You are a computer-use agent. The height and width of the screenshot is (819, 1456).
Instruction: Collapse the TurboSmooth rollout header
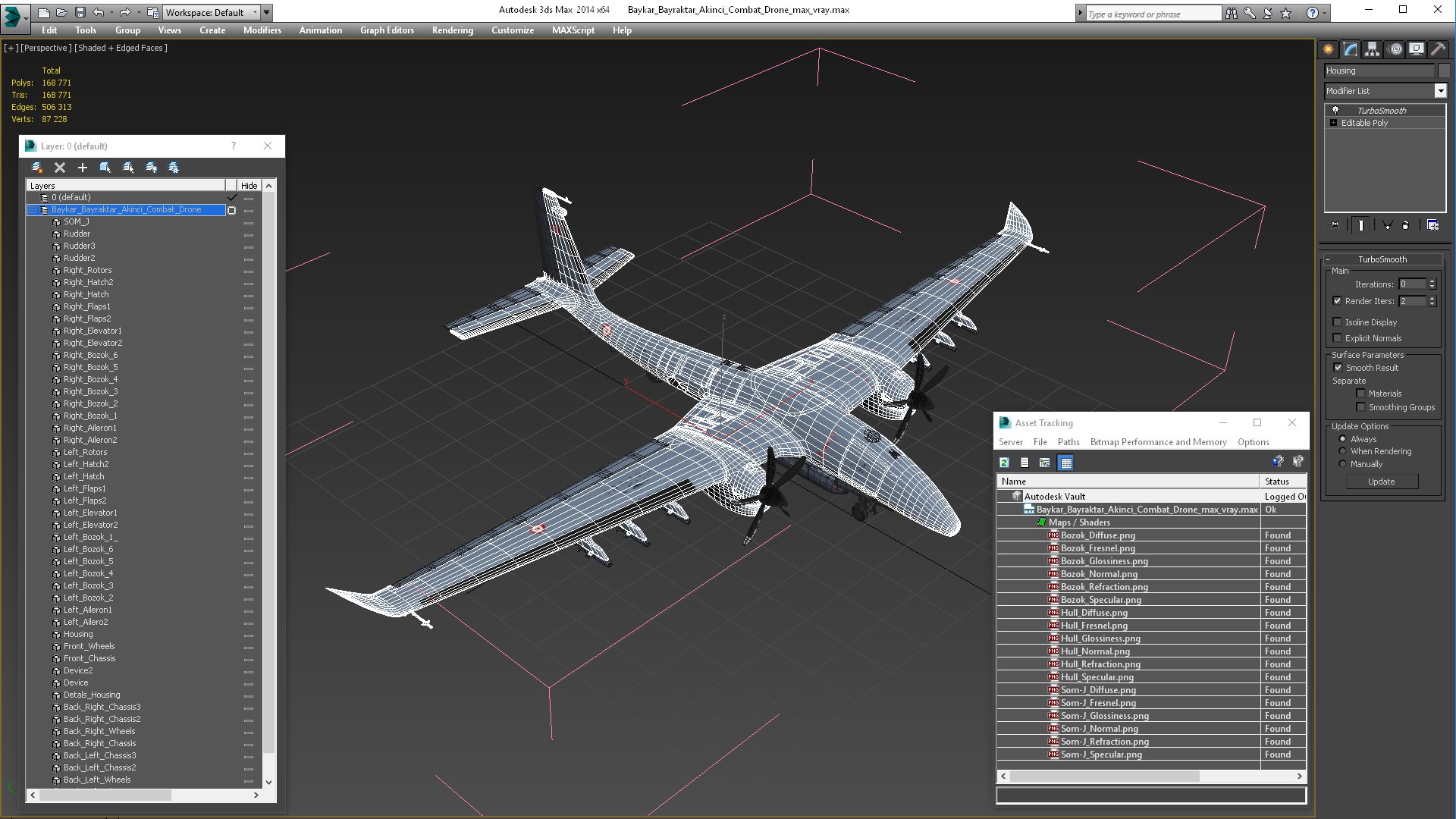[1382, 259]
